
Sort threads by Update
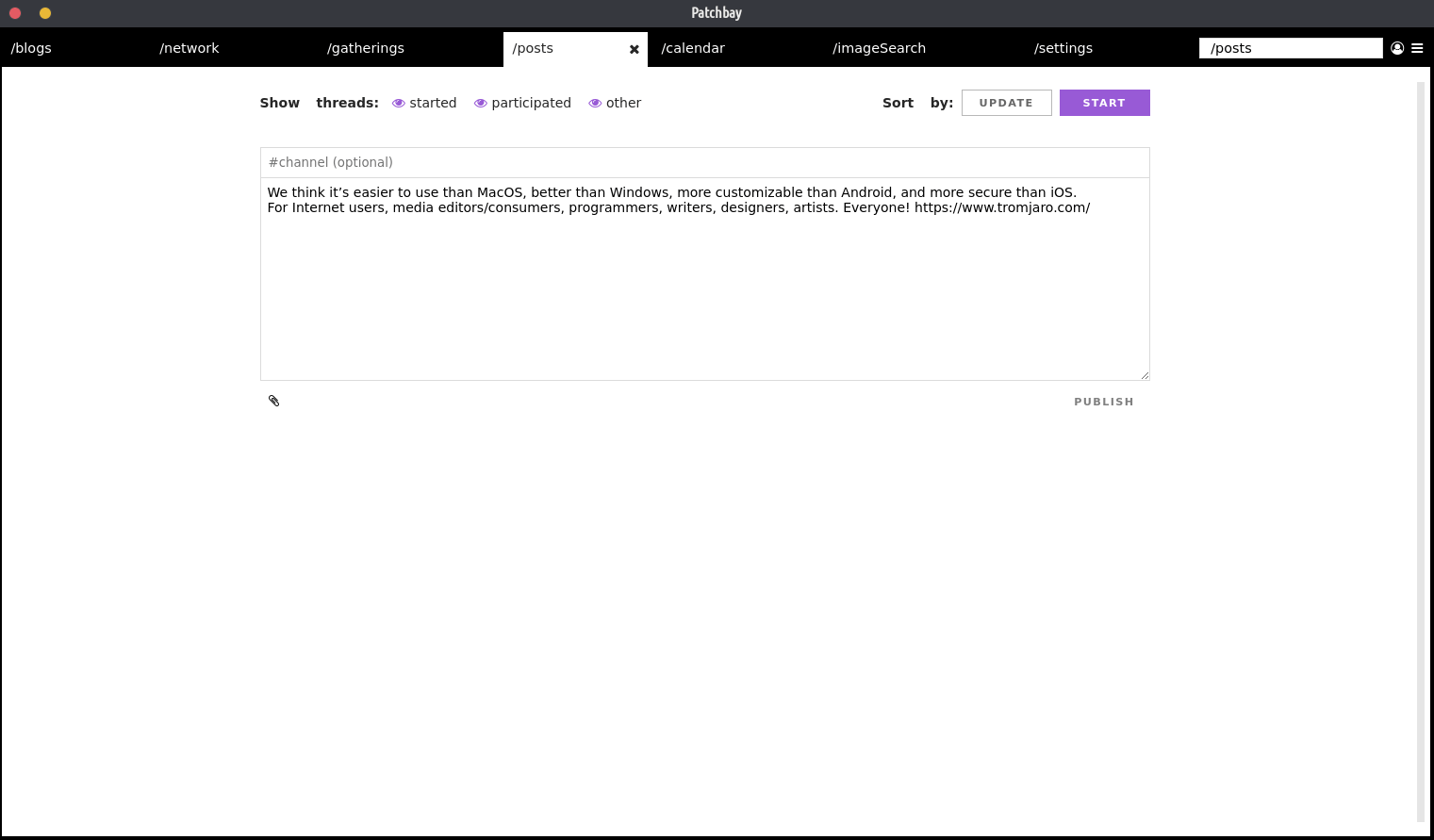coord(1006,103)
